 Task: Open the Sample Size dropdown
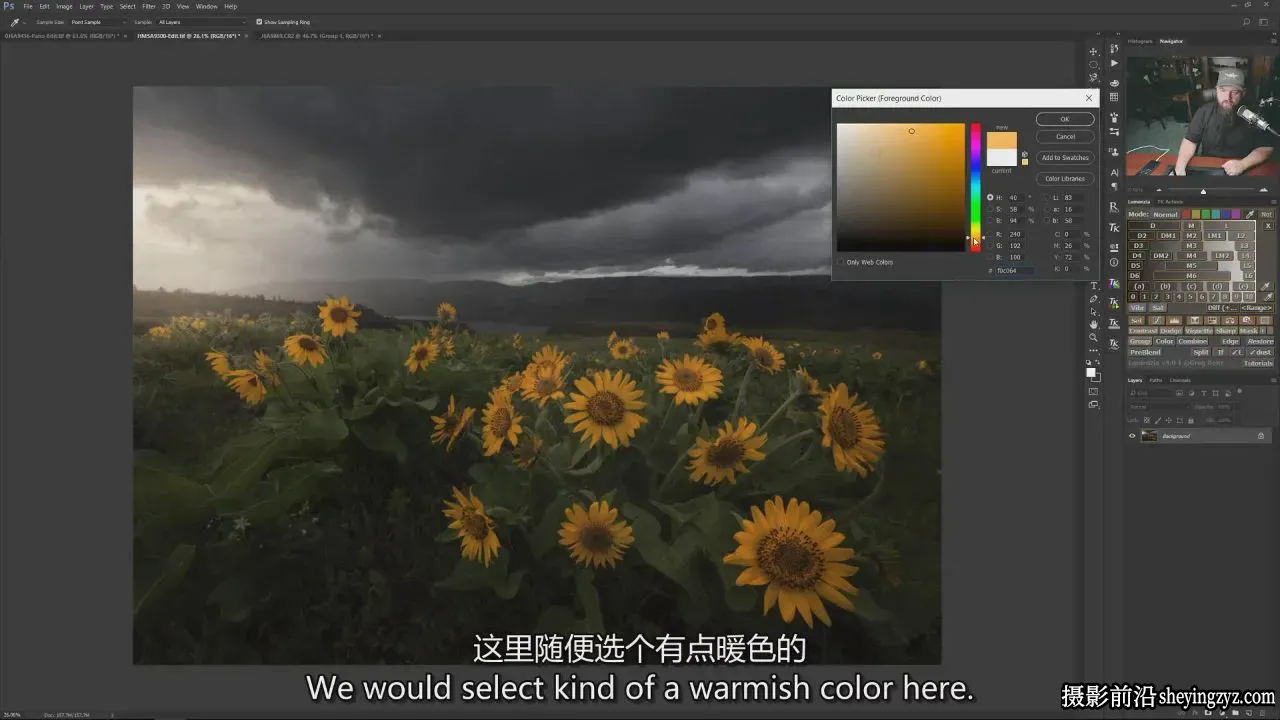click(x=98, y=21)
